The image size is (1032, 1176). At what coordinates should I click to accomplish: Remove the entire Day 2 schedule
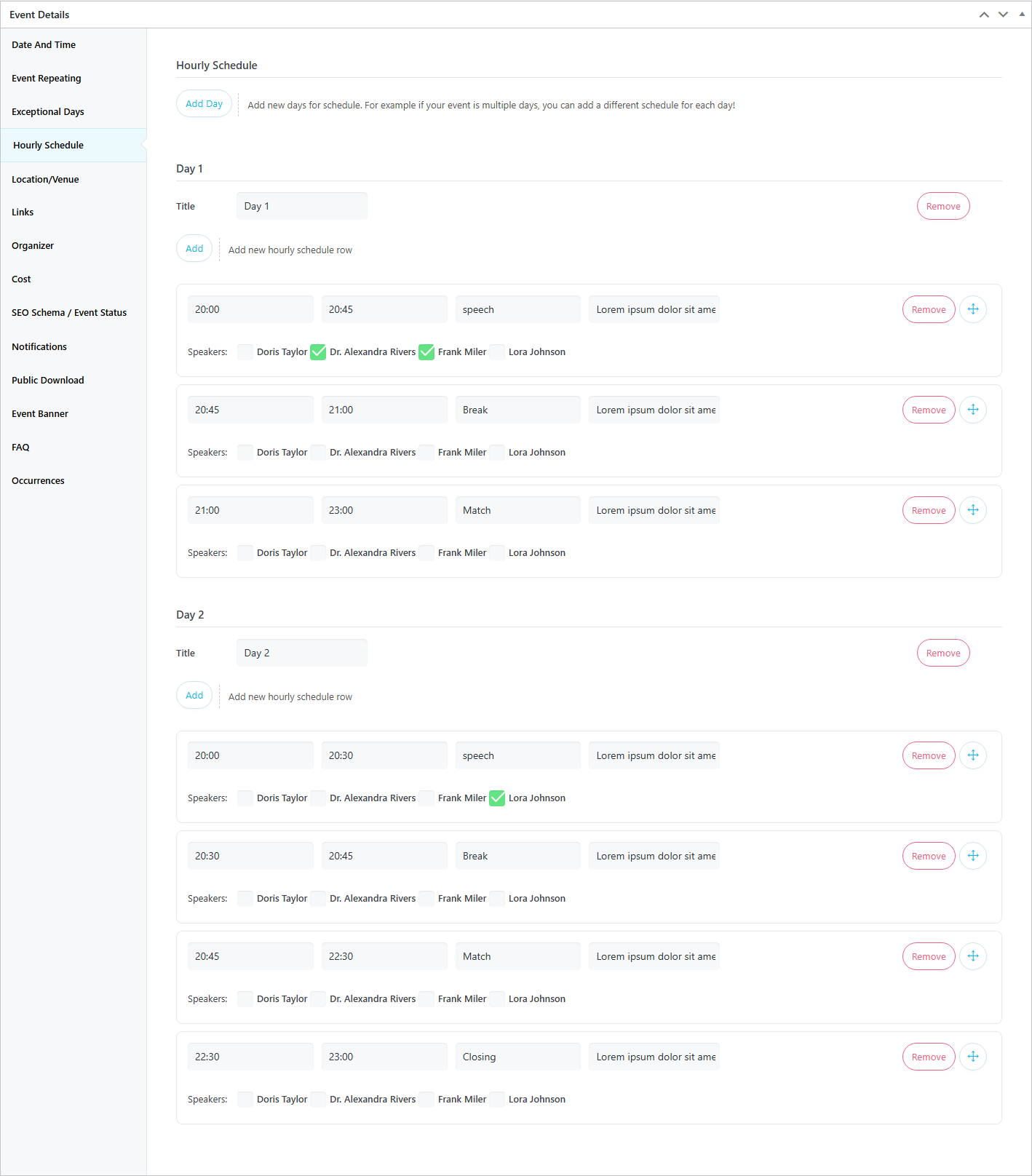pos(942,653)
